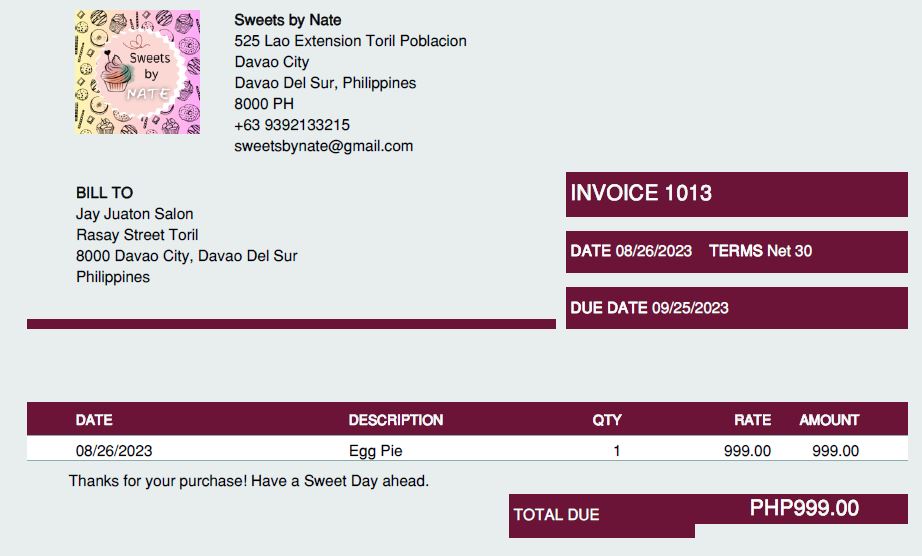922x556 pixels.
Task: Click the DUE DATE 09/25/2023 field
Action: (x=649, y=308)
